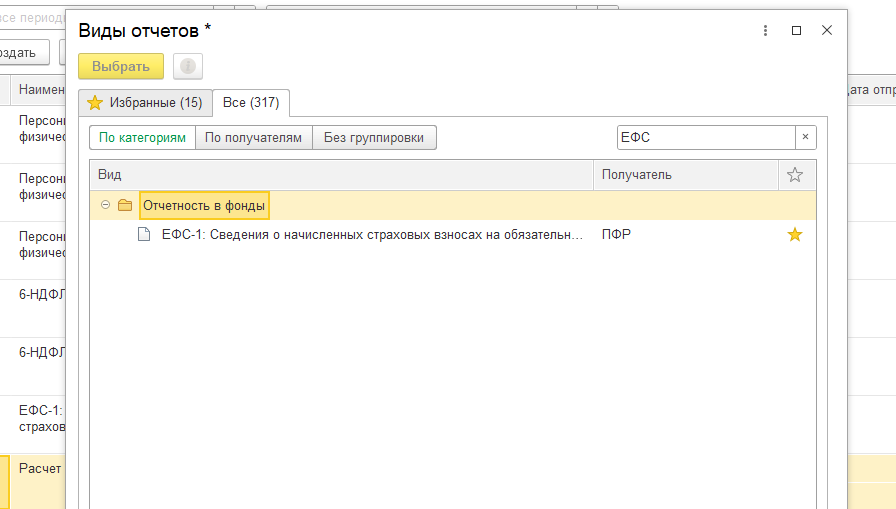Group reports По категориям

tap(142, 138)
